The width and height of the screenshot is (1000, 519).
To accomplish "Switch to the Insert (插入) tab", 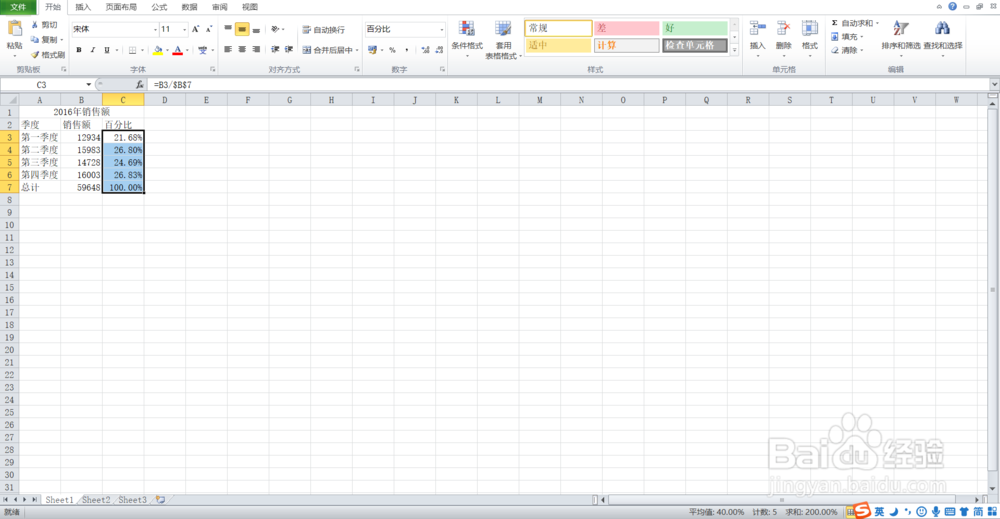I will 83,7.
